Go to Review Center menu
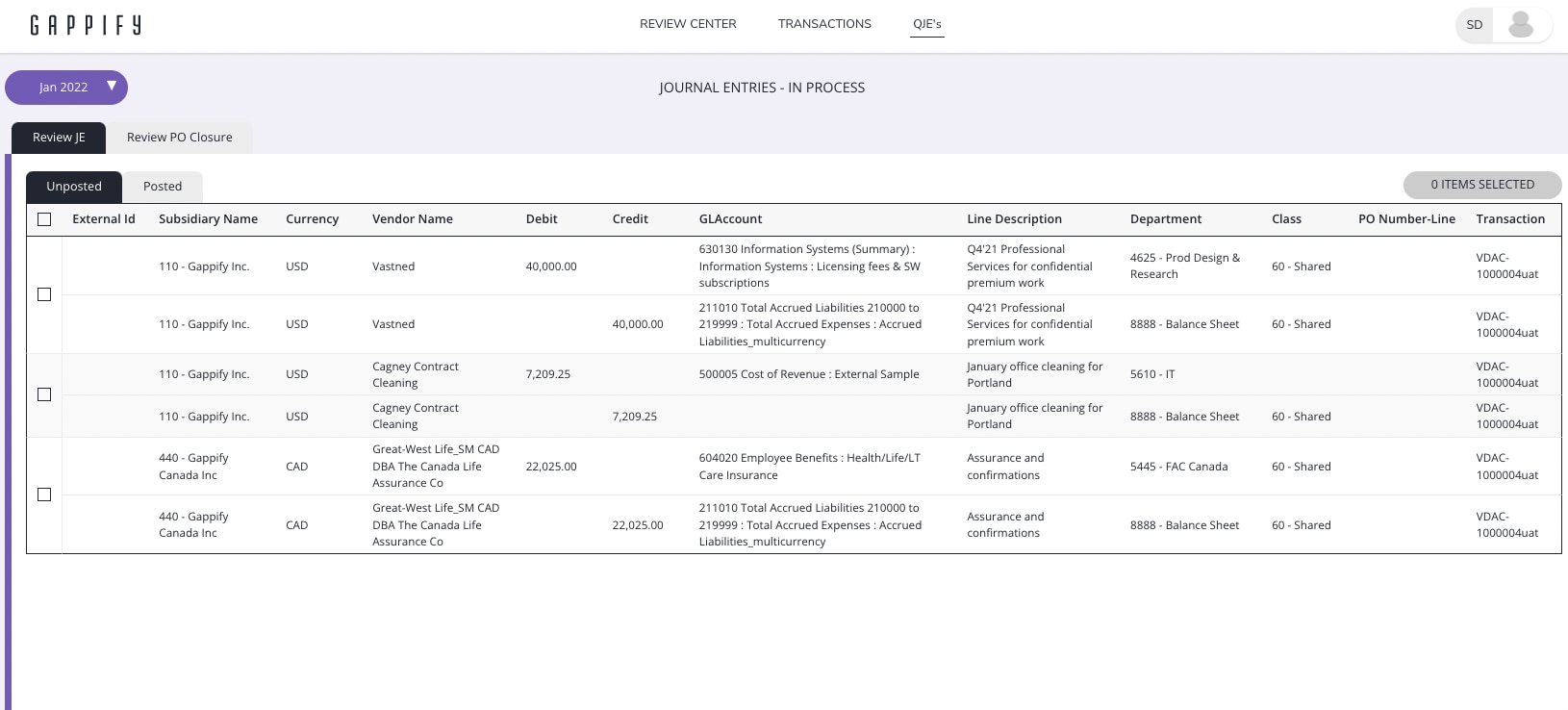The height and width of the screenshot is (710, 1568). pyautogui.click(x=688, y=24)
